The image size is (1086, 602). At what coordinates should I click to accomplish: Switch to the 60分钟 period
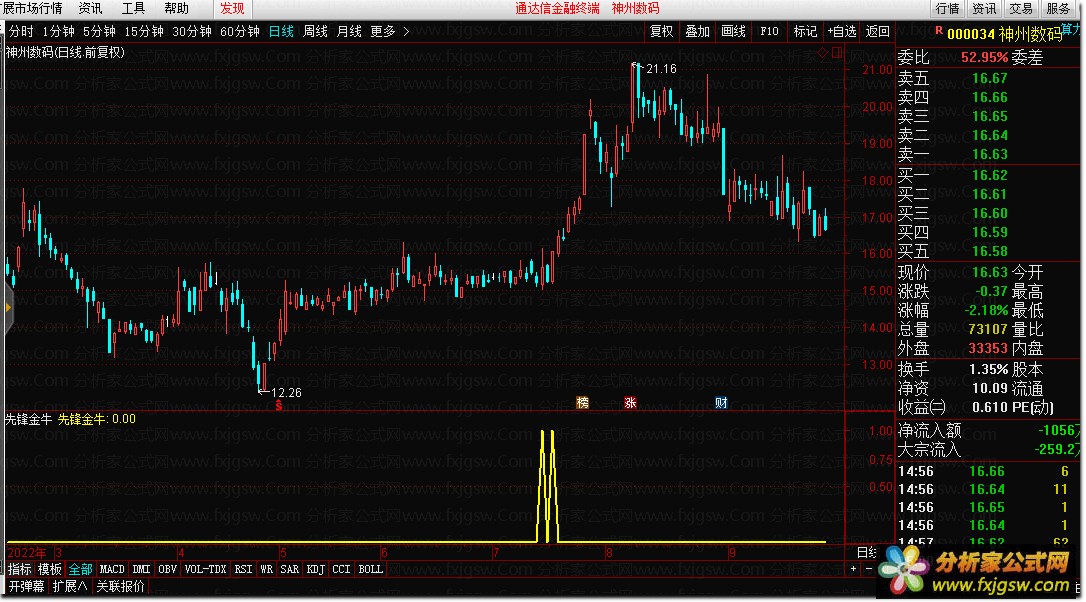click(x=240, y=31)
